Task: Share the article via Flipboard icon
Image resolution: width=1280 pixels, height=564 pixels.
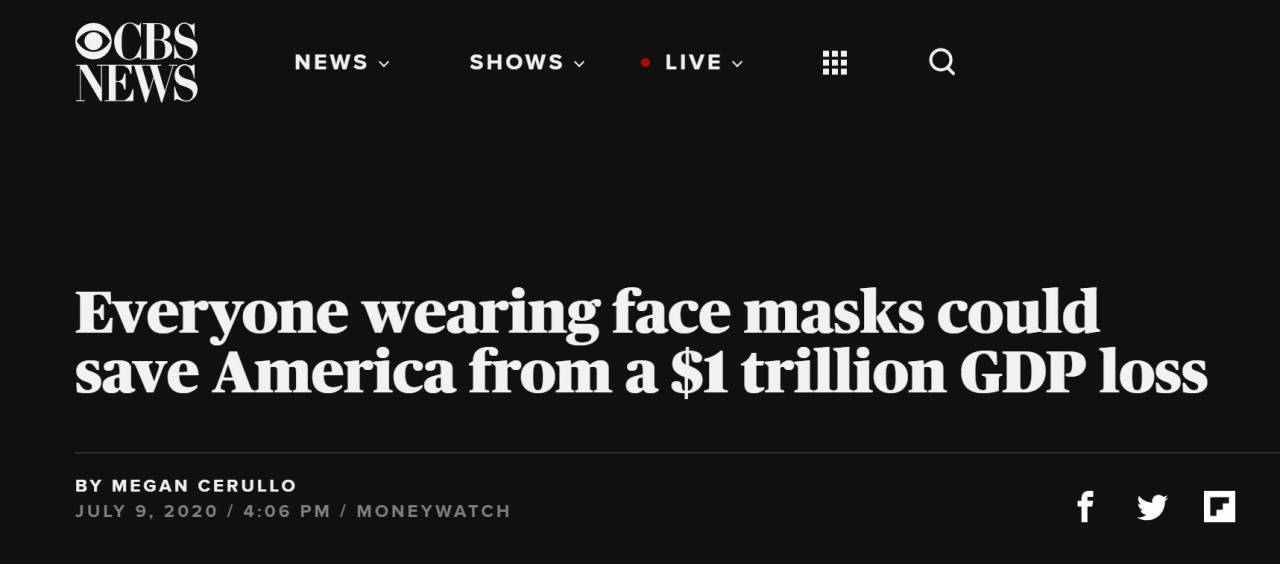Action: coord(1220,507)
